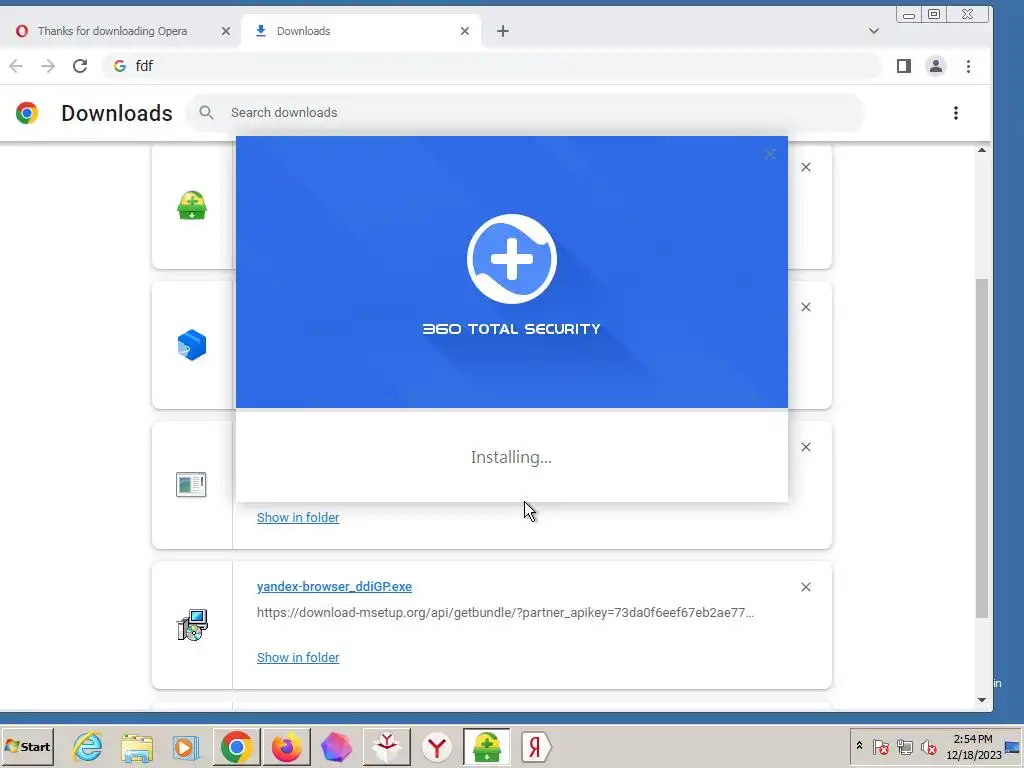Click the Action Center flag tray icon
1024x768 pixels.
880,746
